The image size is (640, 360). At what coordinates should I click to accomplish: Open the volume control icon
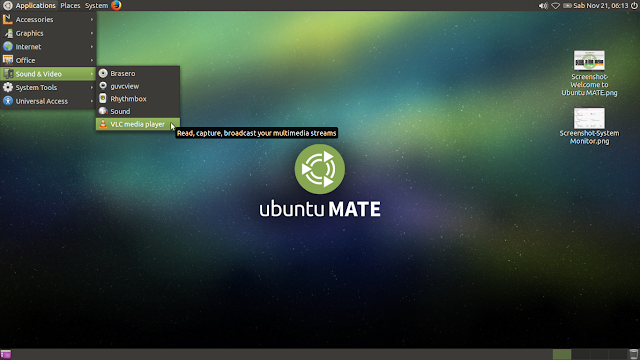point(543,6)
